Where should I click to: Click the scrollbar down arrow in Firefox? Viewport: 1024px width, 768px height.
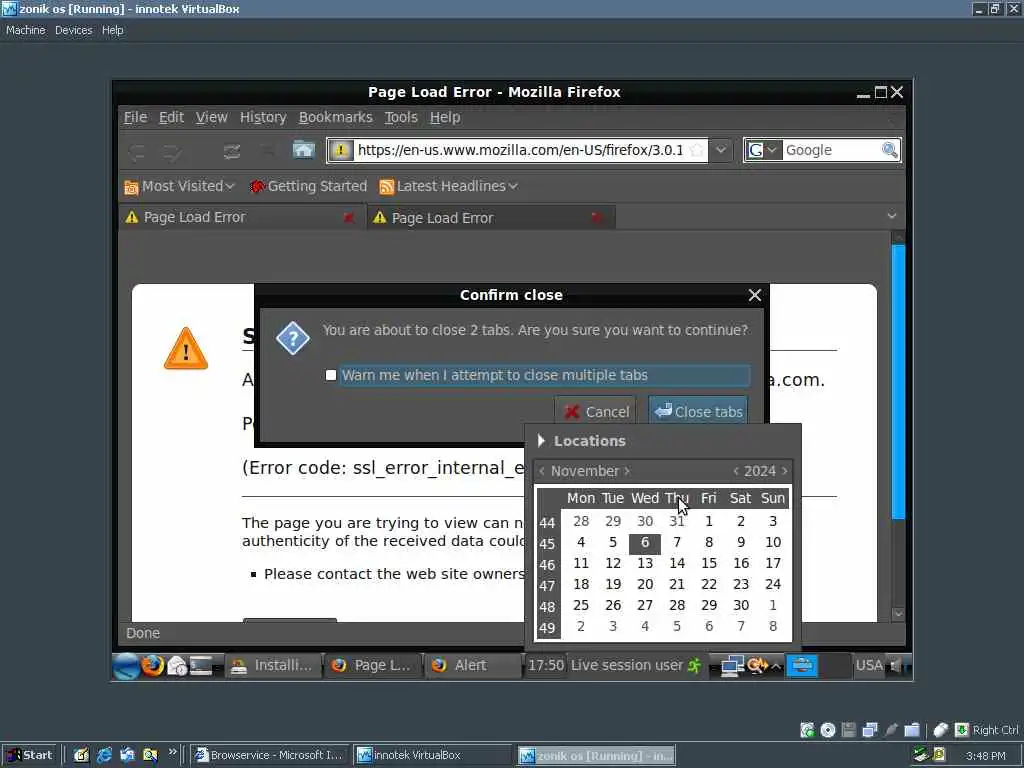click(x=898, y=614)
